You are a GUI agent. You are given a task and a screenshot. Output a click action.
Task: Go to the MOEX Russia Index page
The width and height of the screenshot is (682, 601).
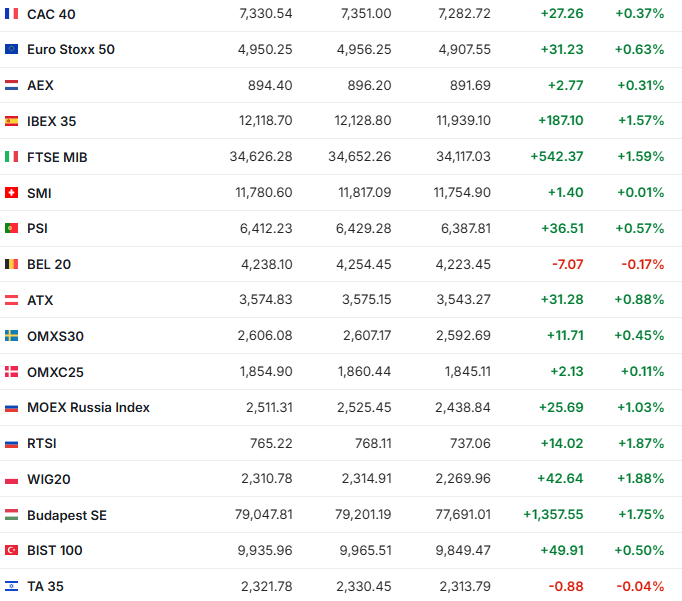click(x=88, y=407)
